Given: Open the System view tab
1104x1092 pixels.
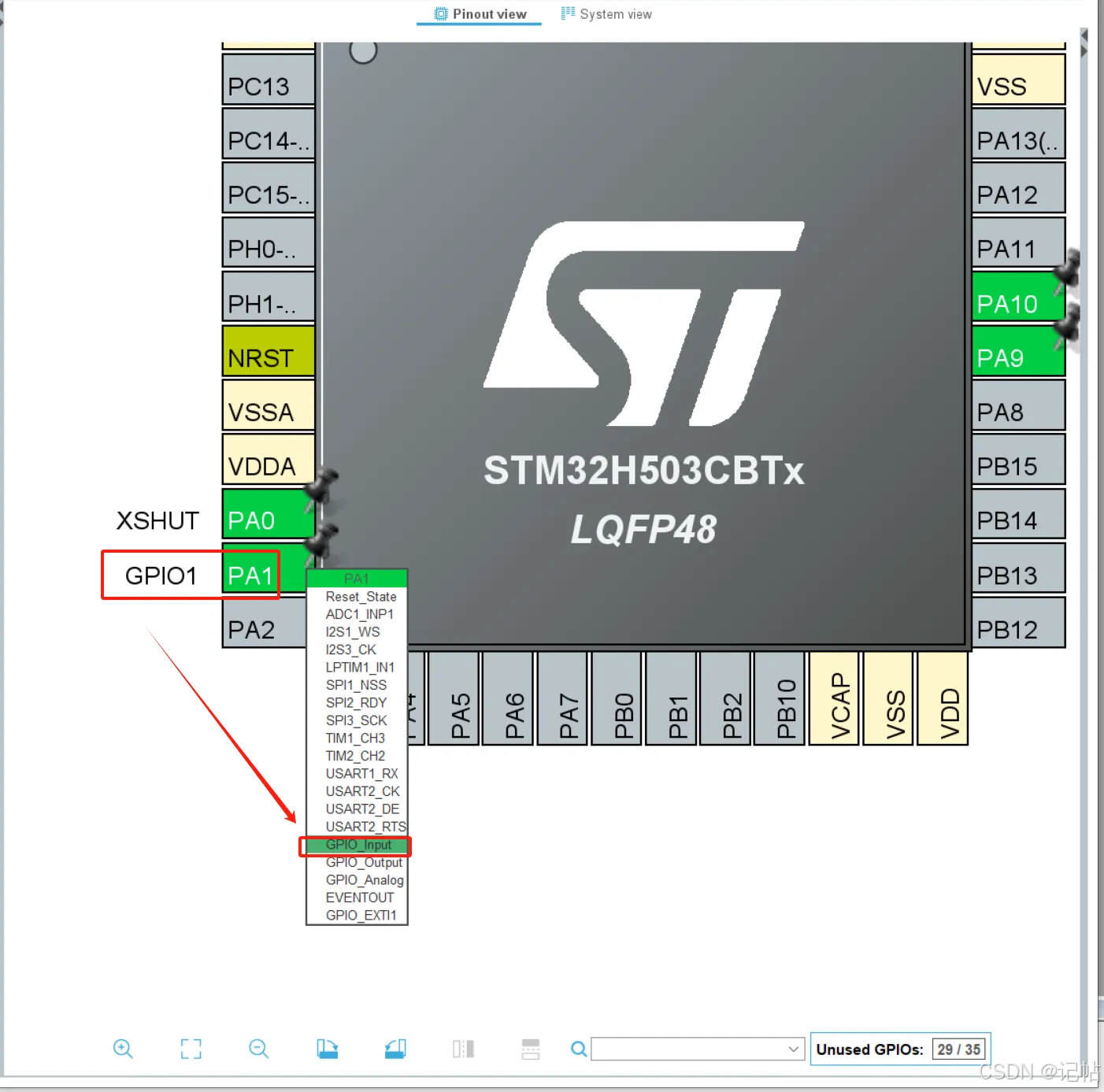Looking at the screenshot, I should [606, 14].
